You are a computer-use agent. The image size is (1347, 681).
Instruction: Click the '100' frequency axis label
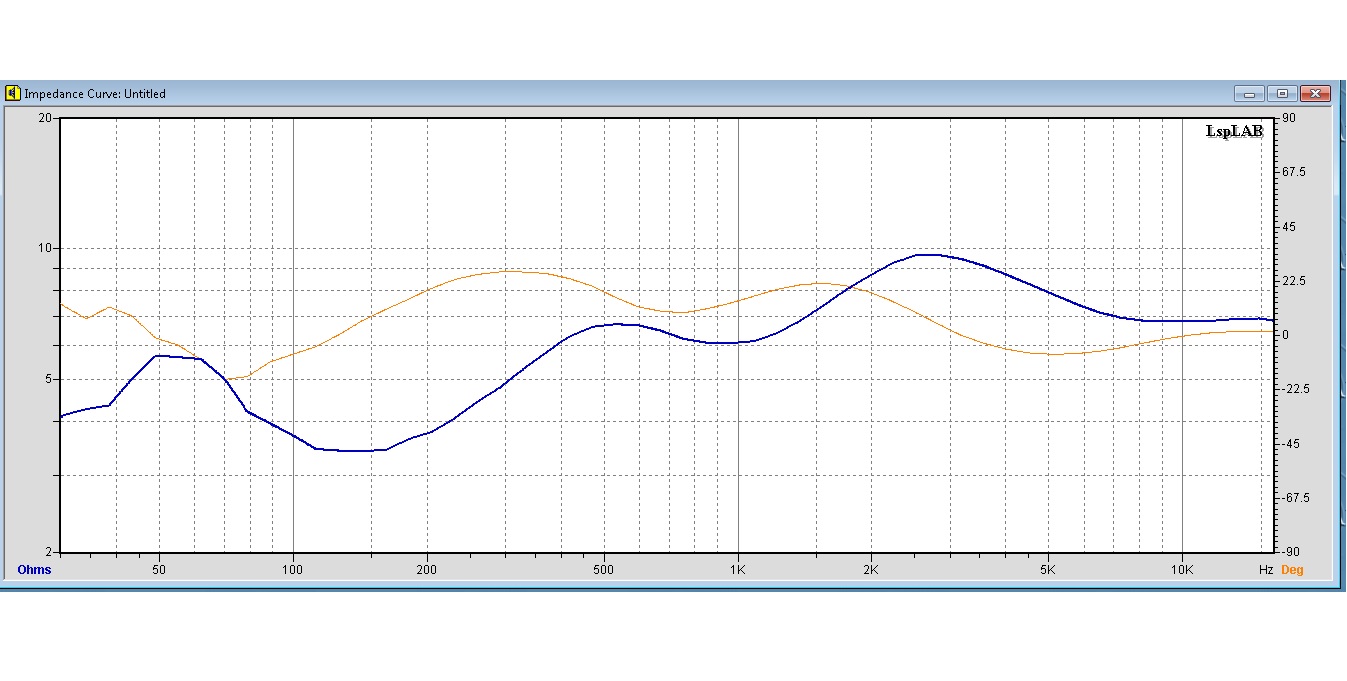pyautogui.click(x=293, y=570)
